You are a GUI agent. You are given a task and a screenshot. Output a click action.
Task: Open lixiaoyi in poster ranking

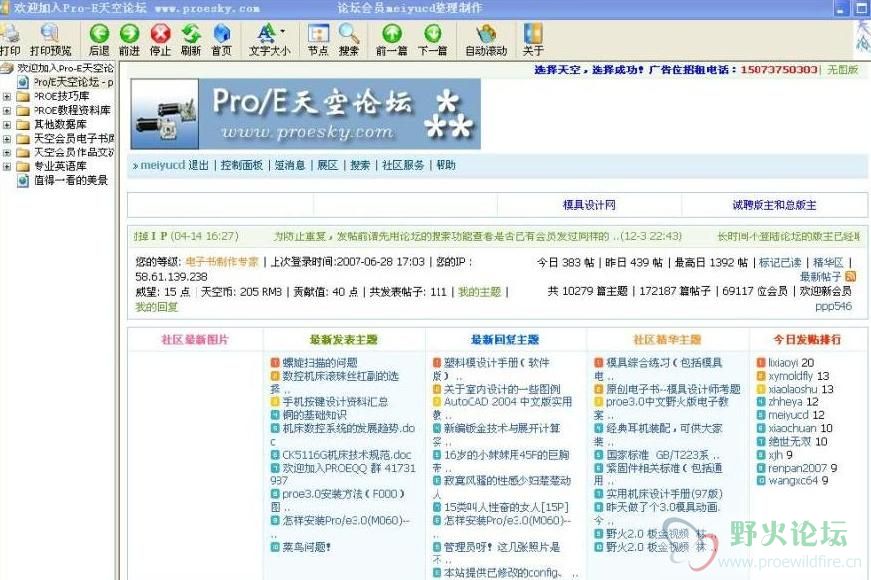[784, 363]
